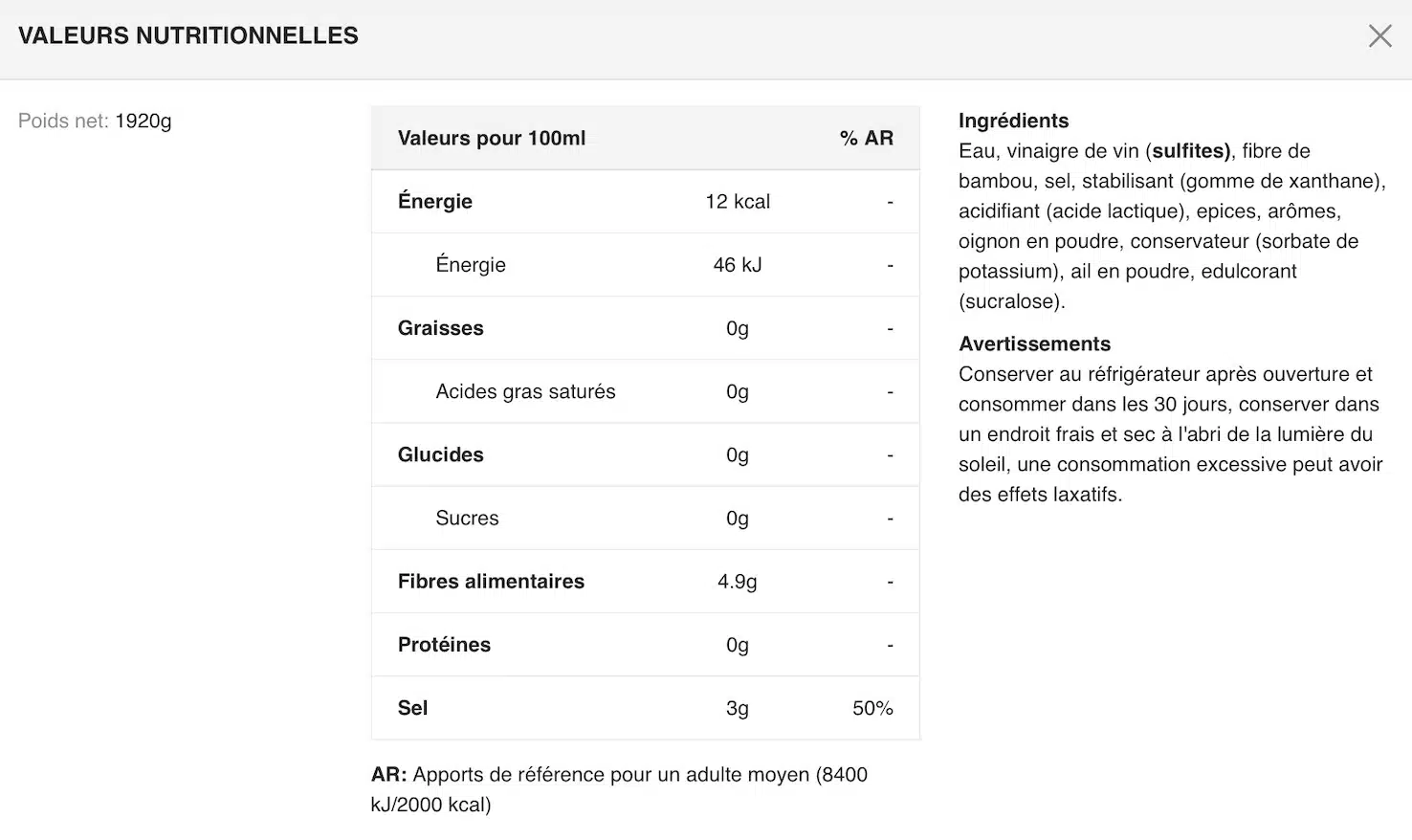Select the 50% salt reference value
This screenshot has height=840, width=1412.
pyautogui.click(x=871, y=708)
